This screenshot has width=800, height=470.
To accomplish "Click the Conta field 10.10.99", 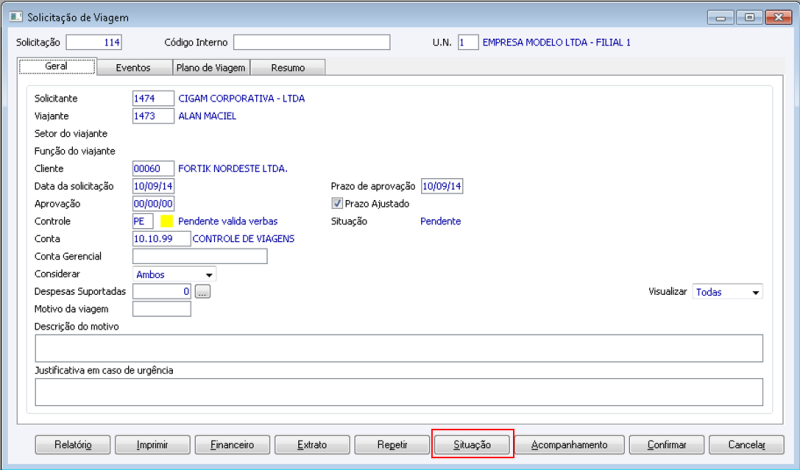I will (x=162, y=239).
